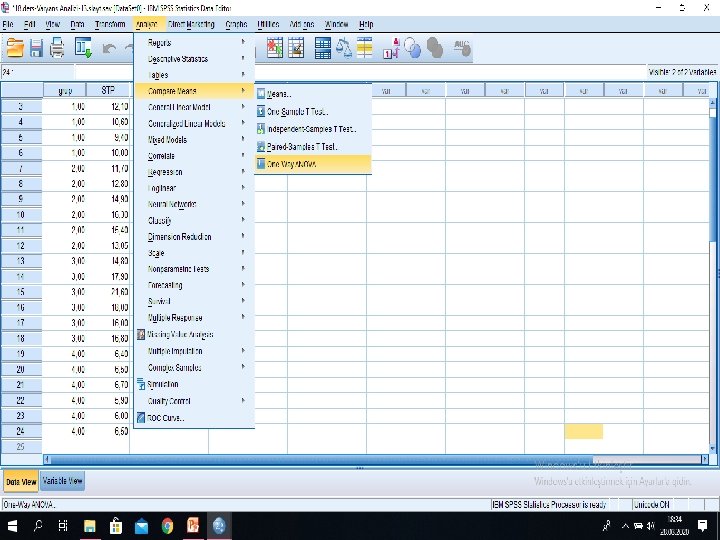Expand Descriptive Statistics submenu
720x540 pixels.
(195, 59)
